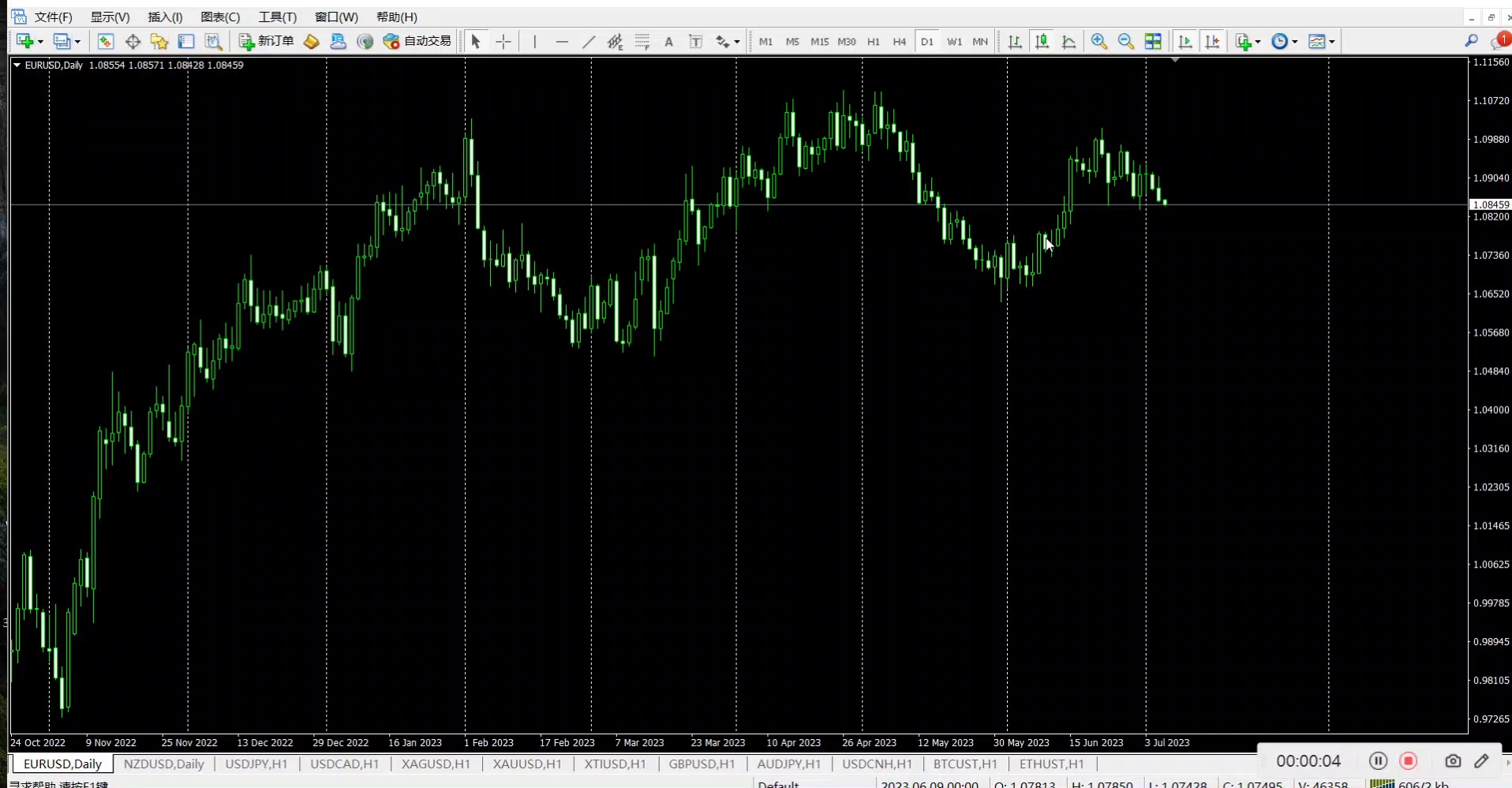
Task: Select the H4 timeframe button
Action: pos(899,41)
